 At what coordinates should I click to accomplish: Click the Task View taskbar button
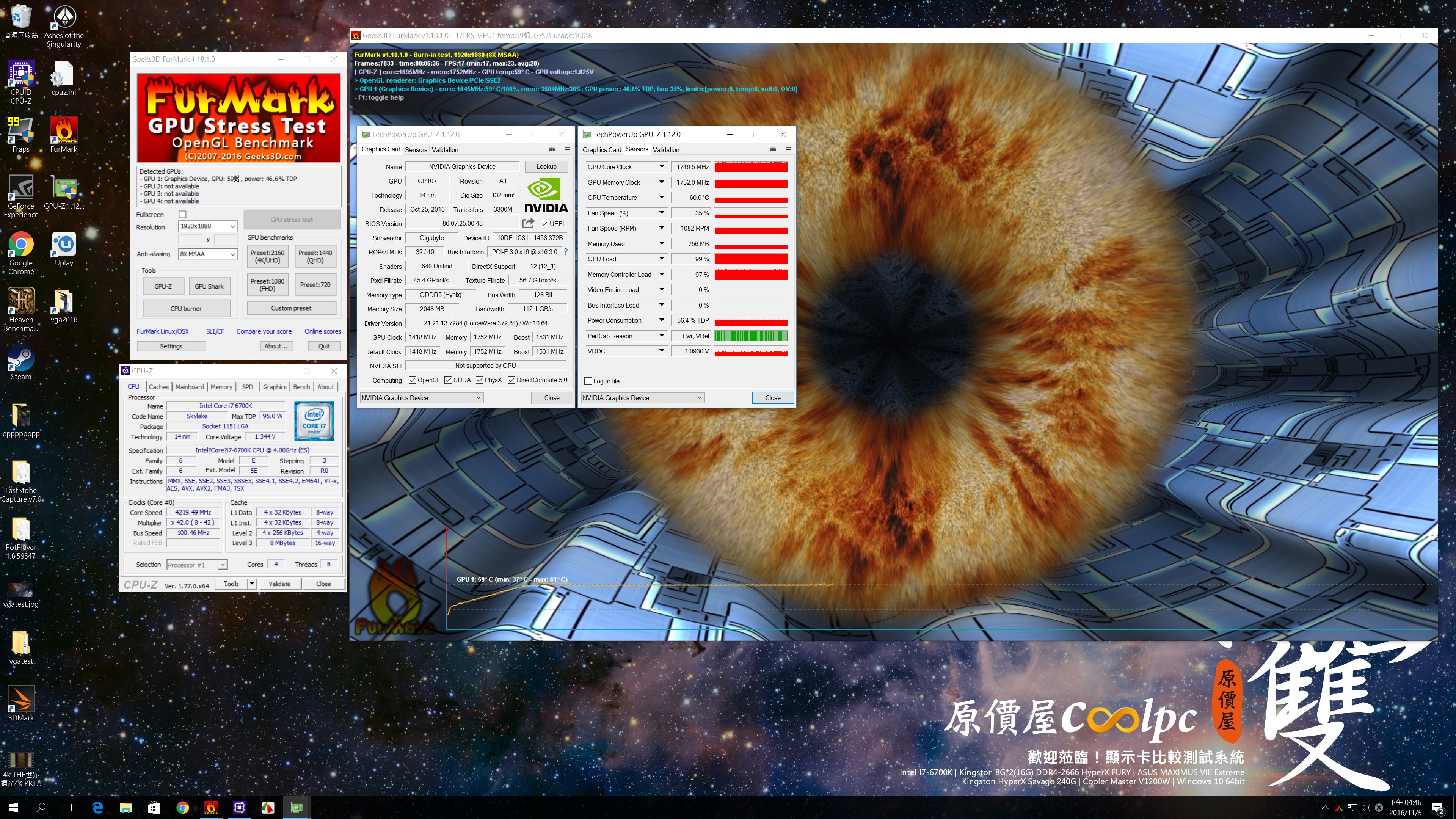(68, 808)
